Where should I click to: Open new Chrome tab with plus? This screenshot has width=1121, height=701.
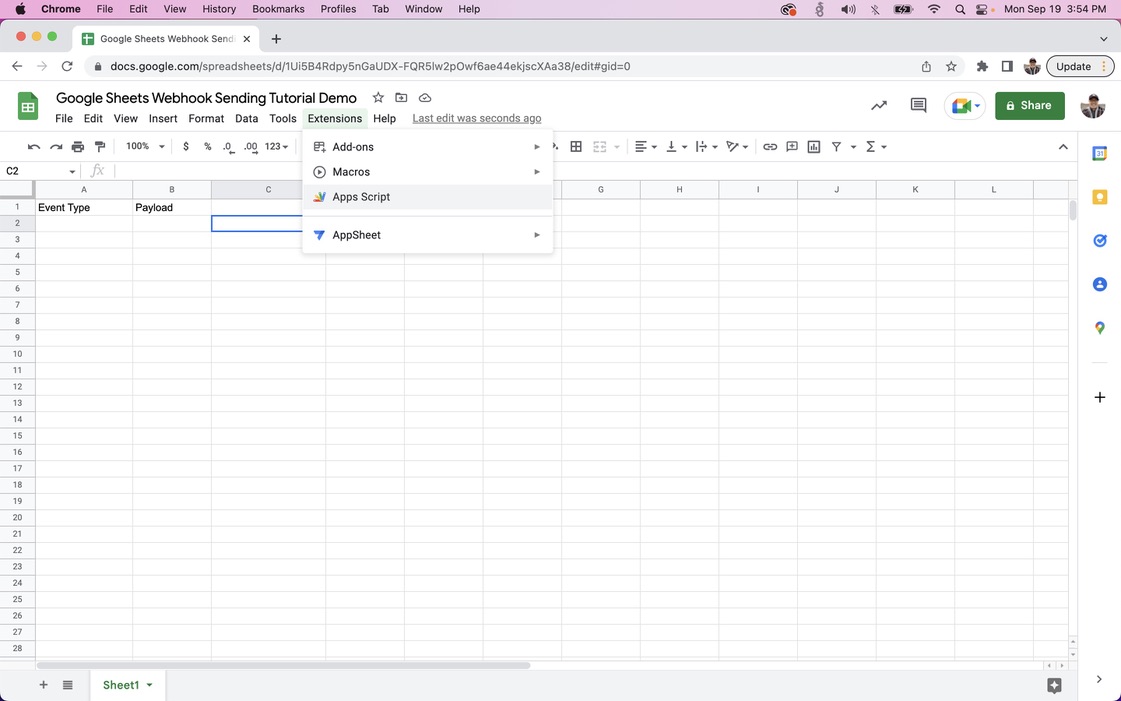click(276, 39)
